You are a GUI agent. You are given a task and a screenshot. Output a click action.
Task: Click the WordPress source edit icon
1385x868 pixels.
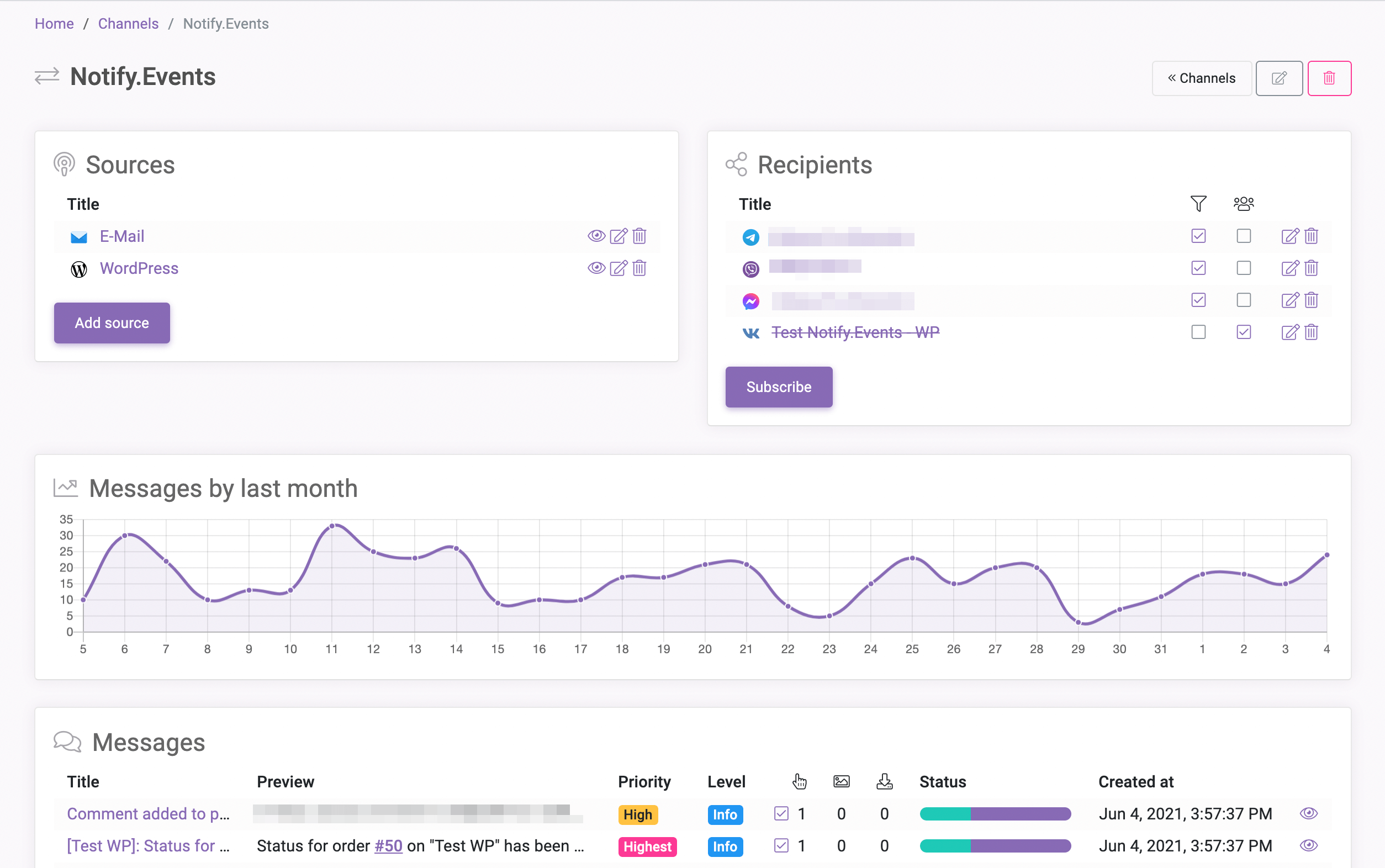618,268
